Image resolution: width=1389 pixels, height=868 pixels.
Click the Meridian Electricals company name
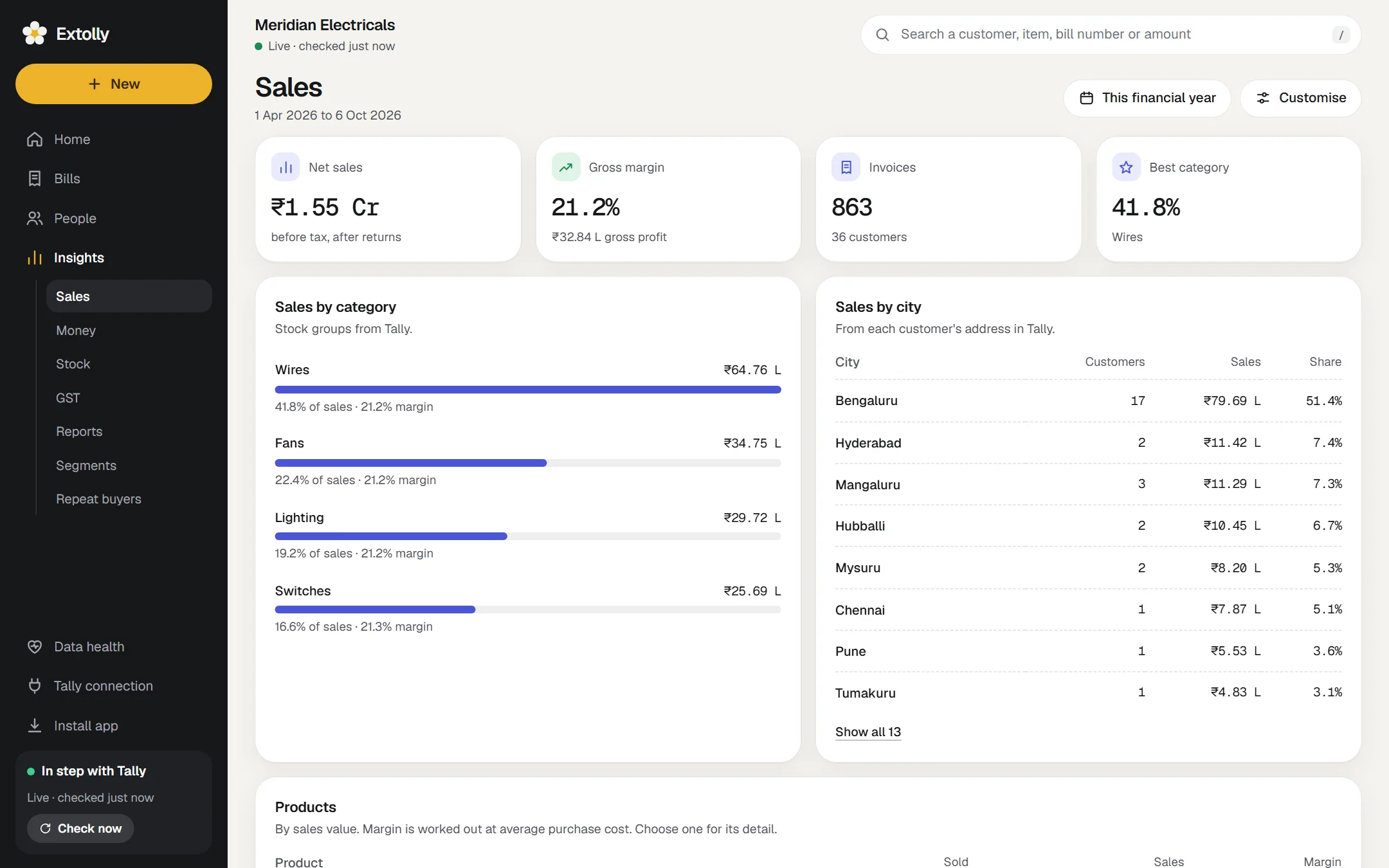(x=325, y=25)
